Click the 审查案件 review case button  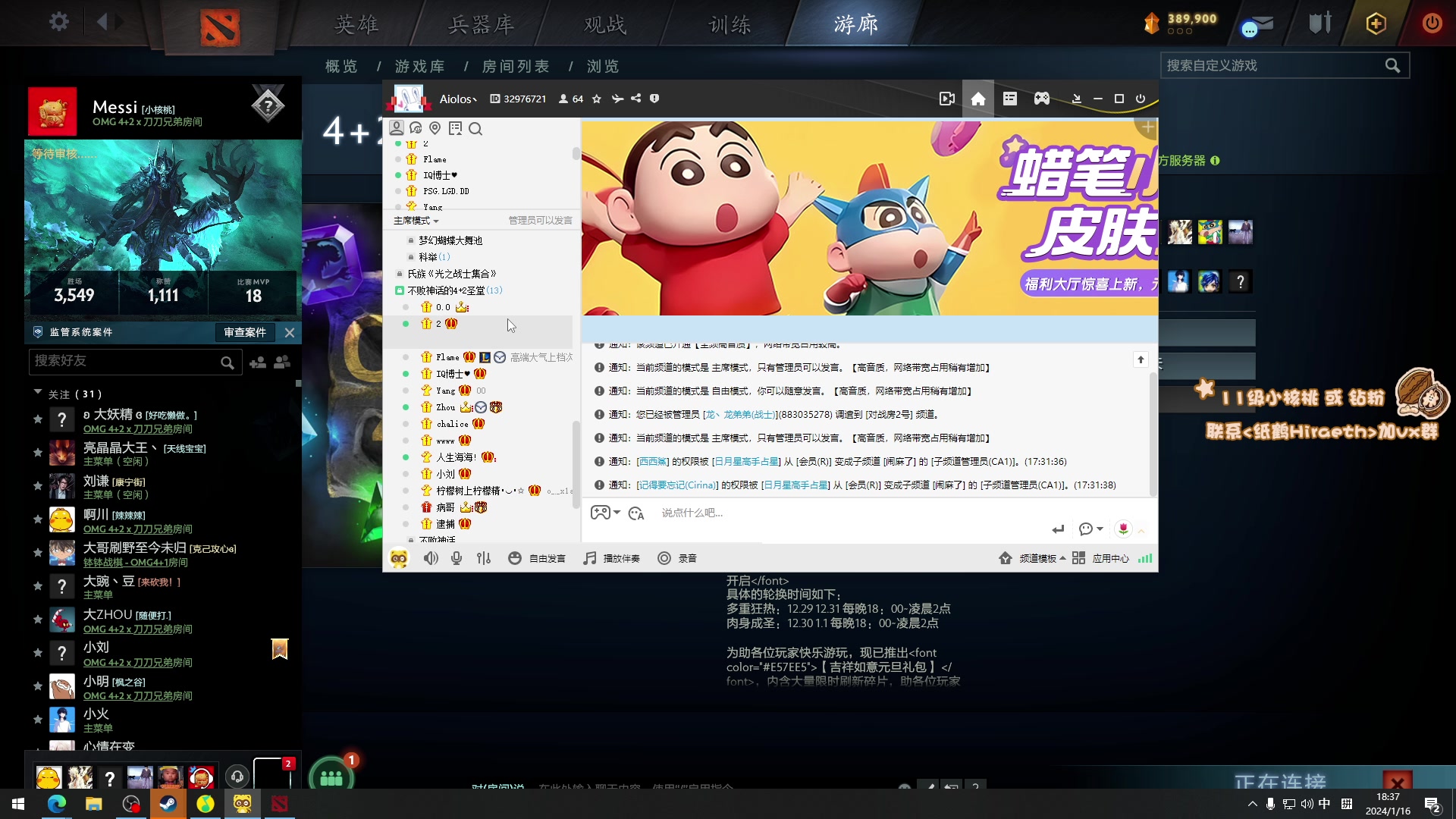click(245, 332)
